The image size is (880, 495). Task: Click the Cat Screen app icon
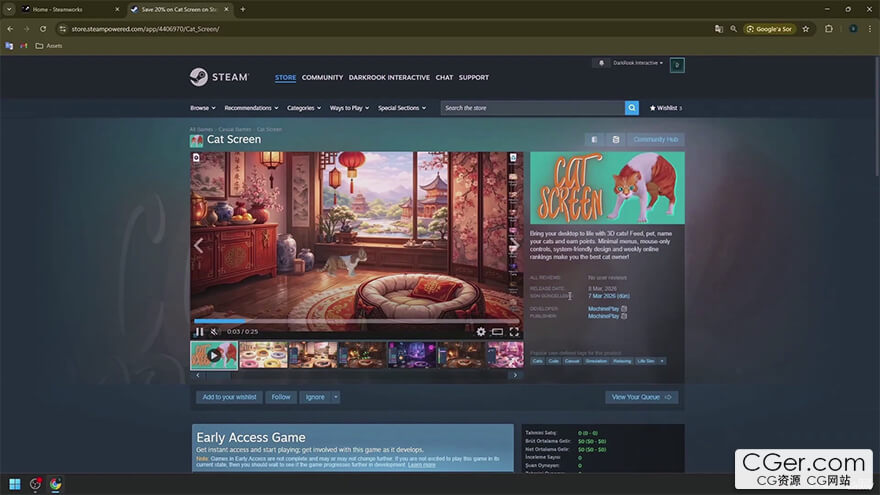(196, 140)
